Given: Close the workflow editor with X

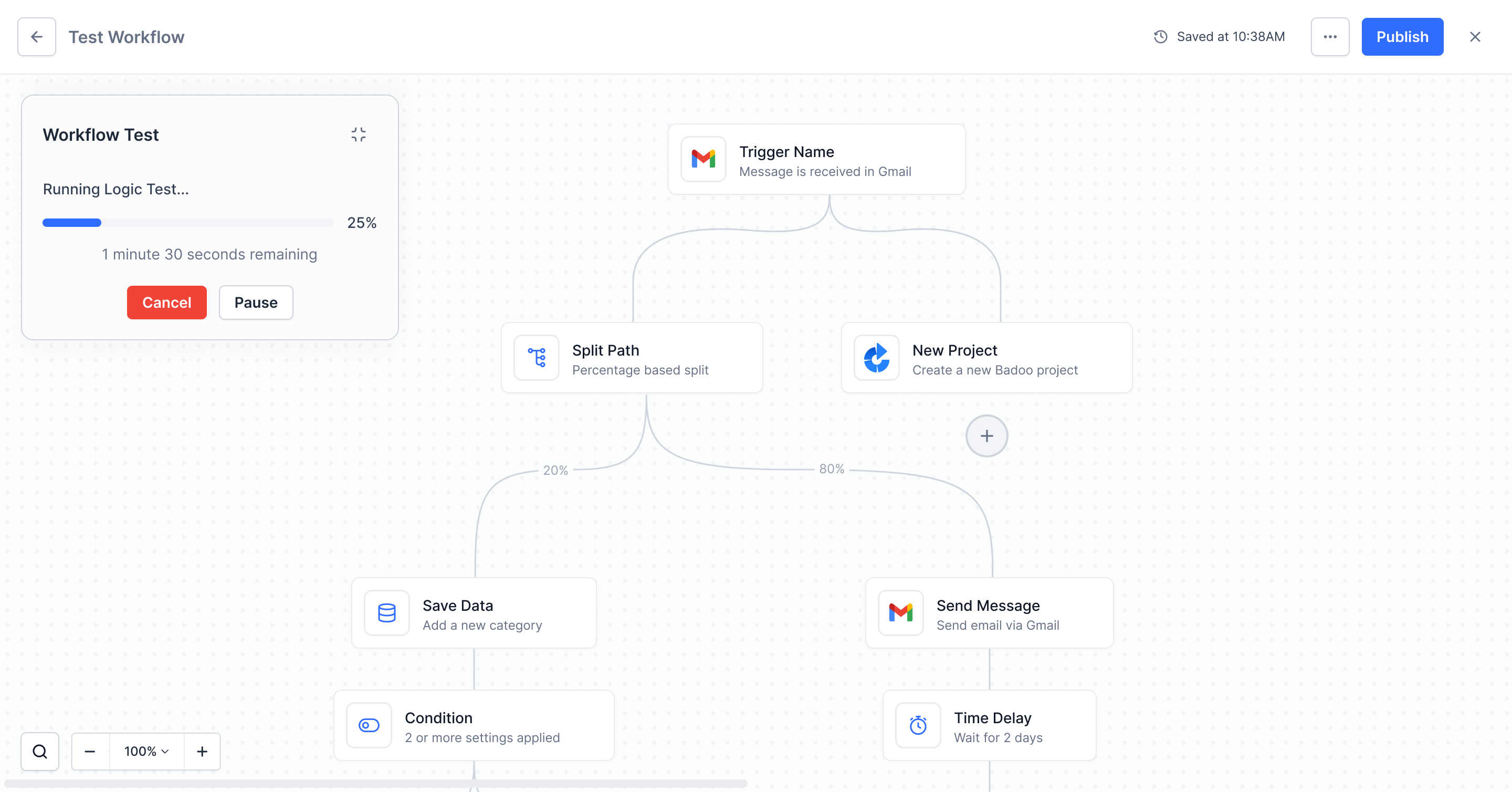Looking at the screenshot, I should coord(1474,37).
